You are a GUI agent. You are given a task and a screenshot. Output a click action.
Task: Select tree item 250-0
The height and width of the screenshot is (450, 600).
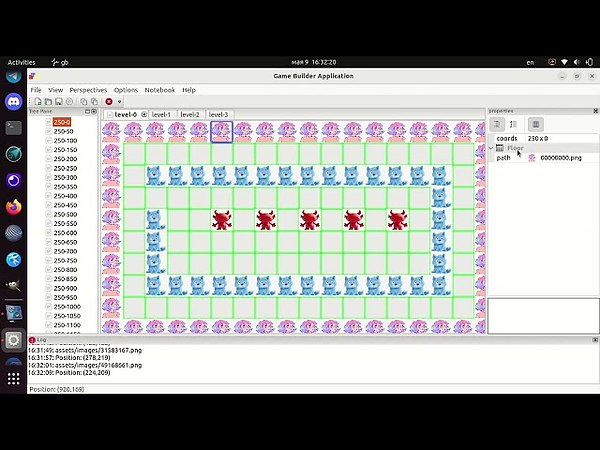click(62, 122)
